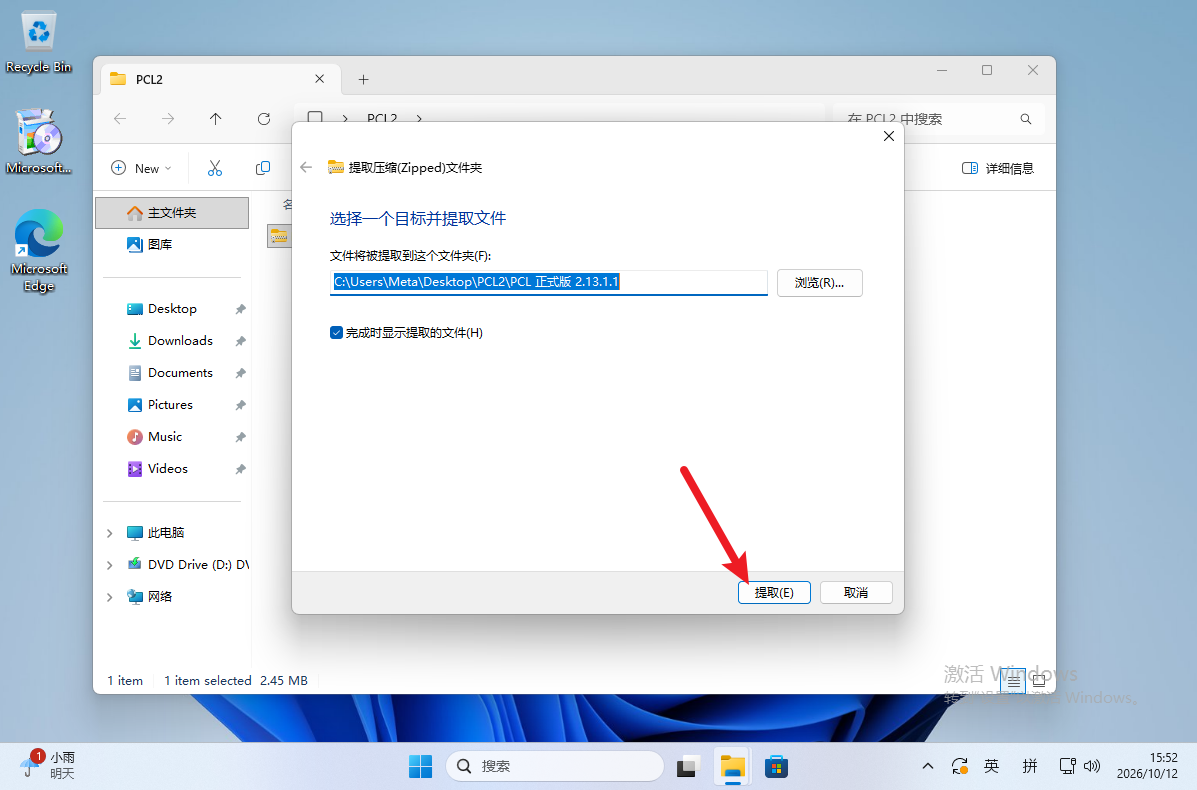Screen dimensions: 1197x790
Task: Open the 浏览(R)... browse dialog
Action: (x=819, y=282)
